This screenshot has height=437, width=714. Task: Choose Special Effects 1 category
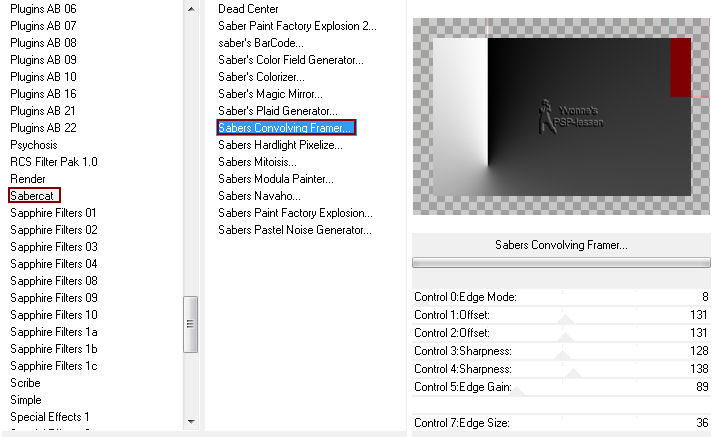(x=50, y=417)
